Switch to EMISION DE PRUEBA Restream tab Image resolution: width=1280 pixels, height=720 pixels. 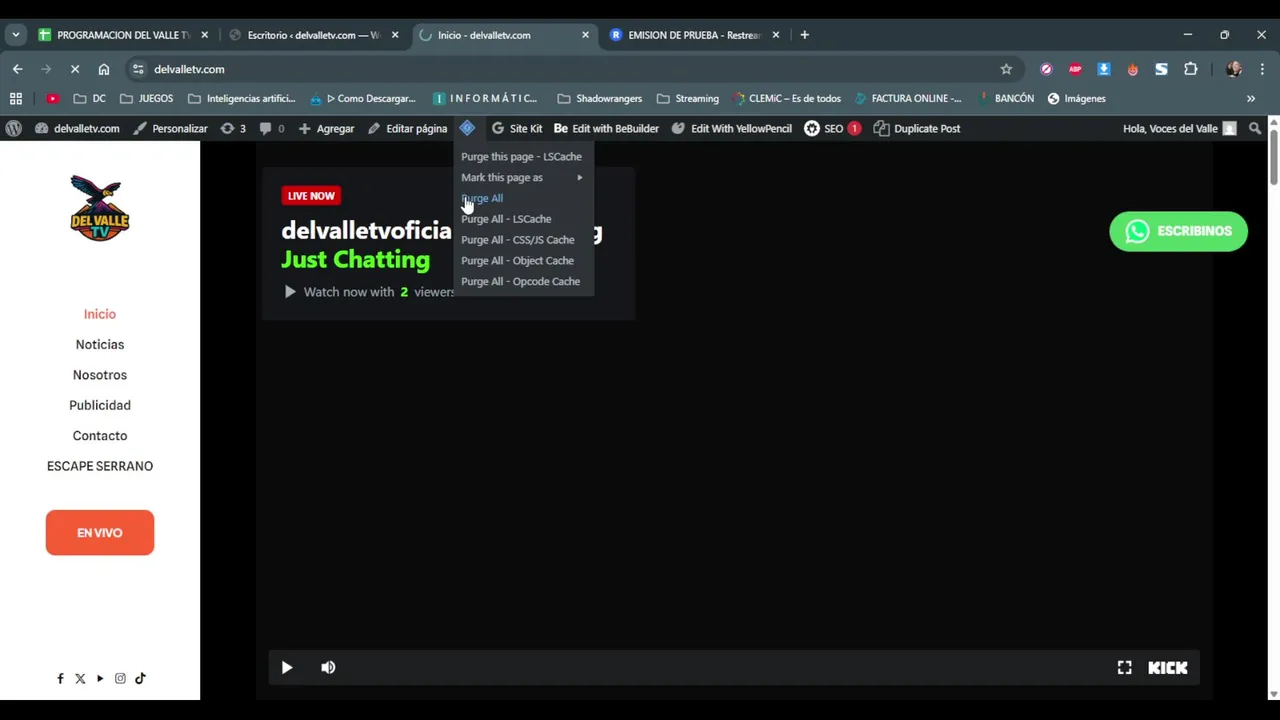(694, 35)
